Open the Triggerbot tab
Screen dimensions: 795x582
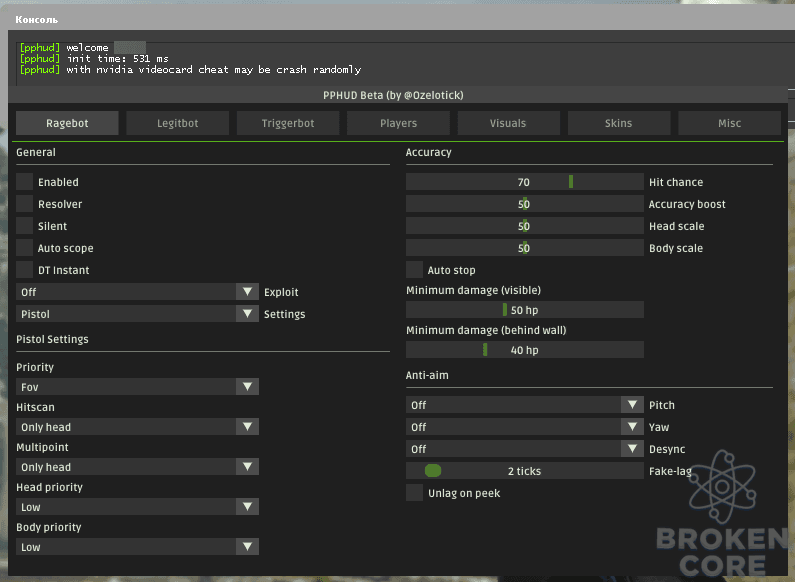288,123
